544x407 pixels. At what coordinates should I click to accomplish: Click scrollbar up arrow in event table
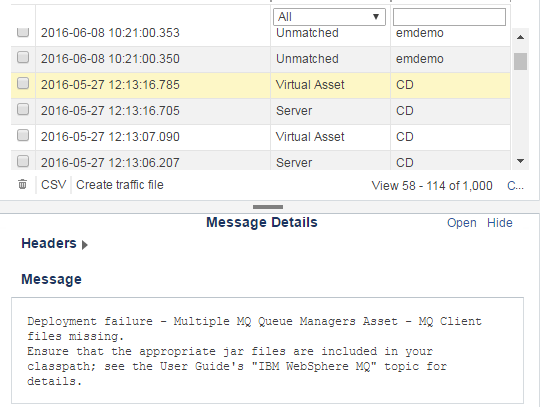pos(520,37)
